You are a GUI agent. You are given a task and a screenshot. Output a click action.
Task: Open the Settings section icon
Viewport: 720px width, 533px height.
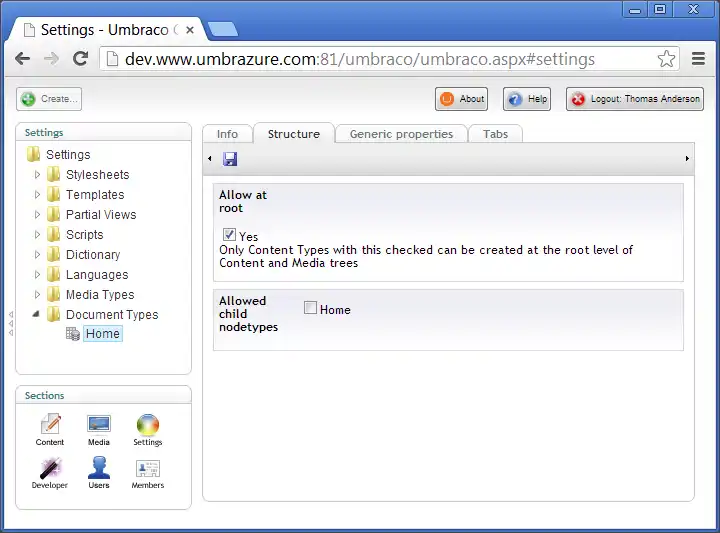coord(147,430)
